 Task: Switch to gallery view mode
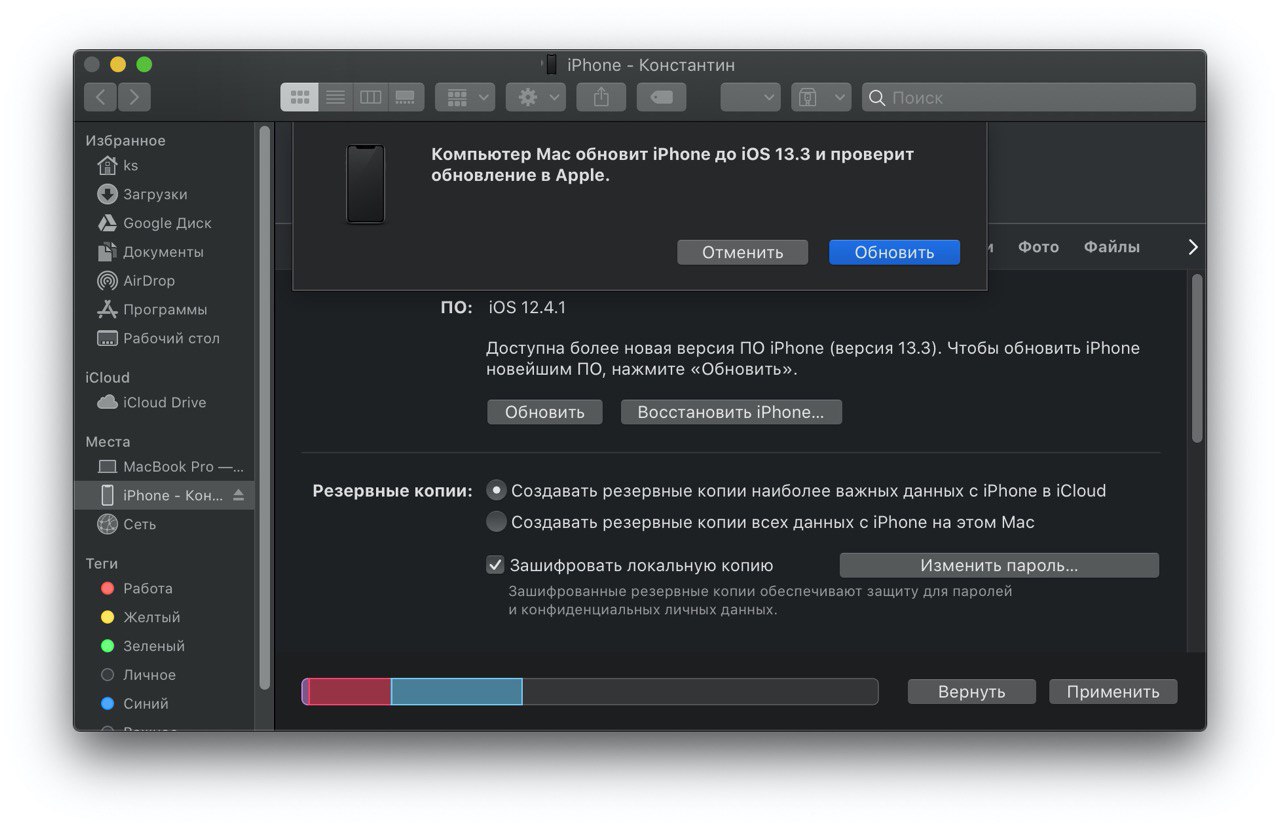[406, 97]
